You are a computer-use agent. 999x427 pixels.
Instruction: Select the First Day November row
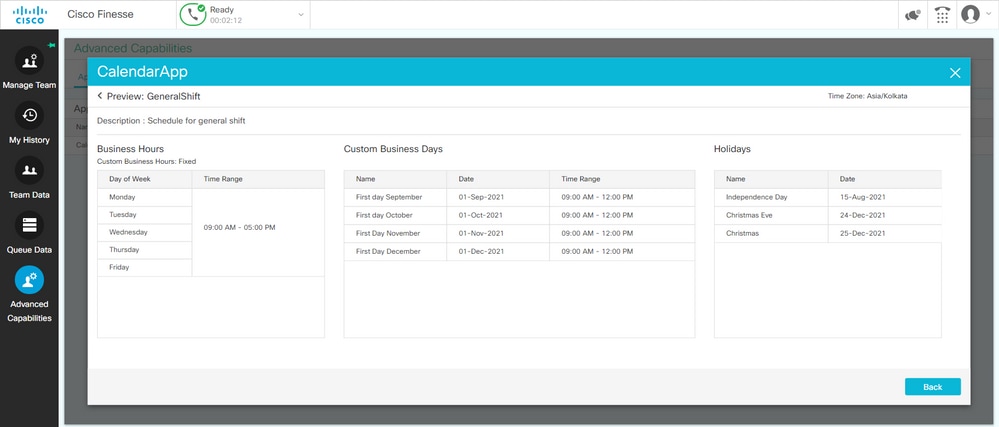tap(519, 233)
